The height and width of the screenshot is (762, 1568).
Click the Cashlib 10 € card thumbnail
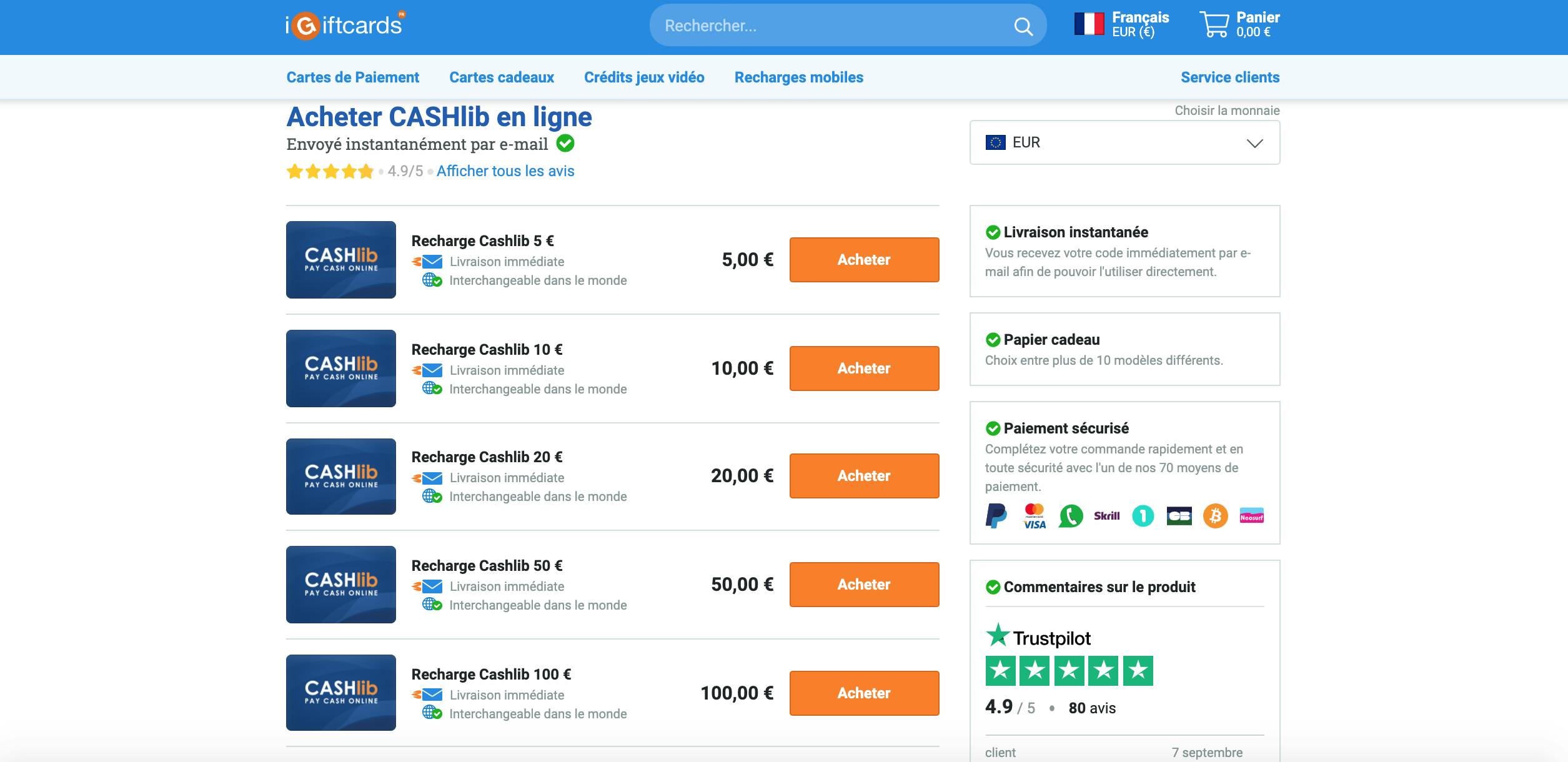(341, 369)
